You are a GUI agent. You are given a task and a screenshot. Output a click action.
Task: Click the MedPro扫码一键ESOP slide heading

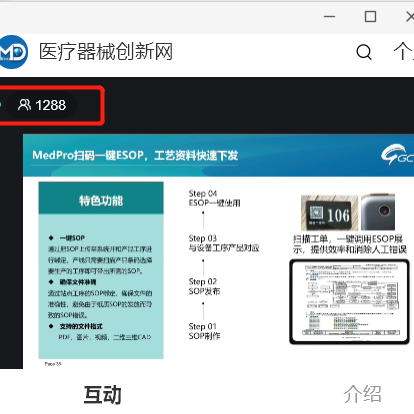pyautogui.click(x=135, y=155)
